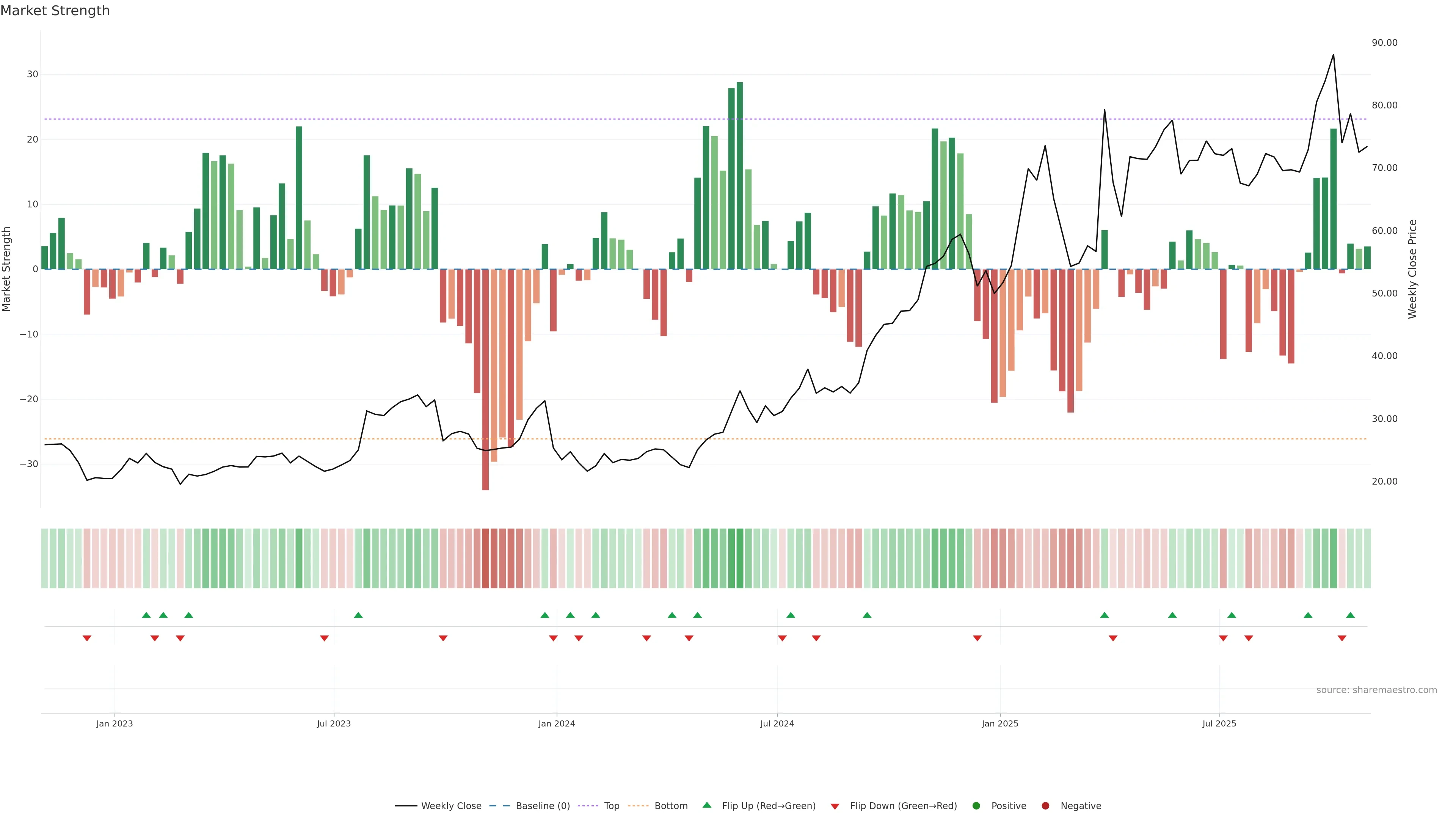This screenshot has height=819, width=1456.
Task: Click the rightmost green flip-up triangle marker
Action: tap(1350, 615)
